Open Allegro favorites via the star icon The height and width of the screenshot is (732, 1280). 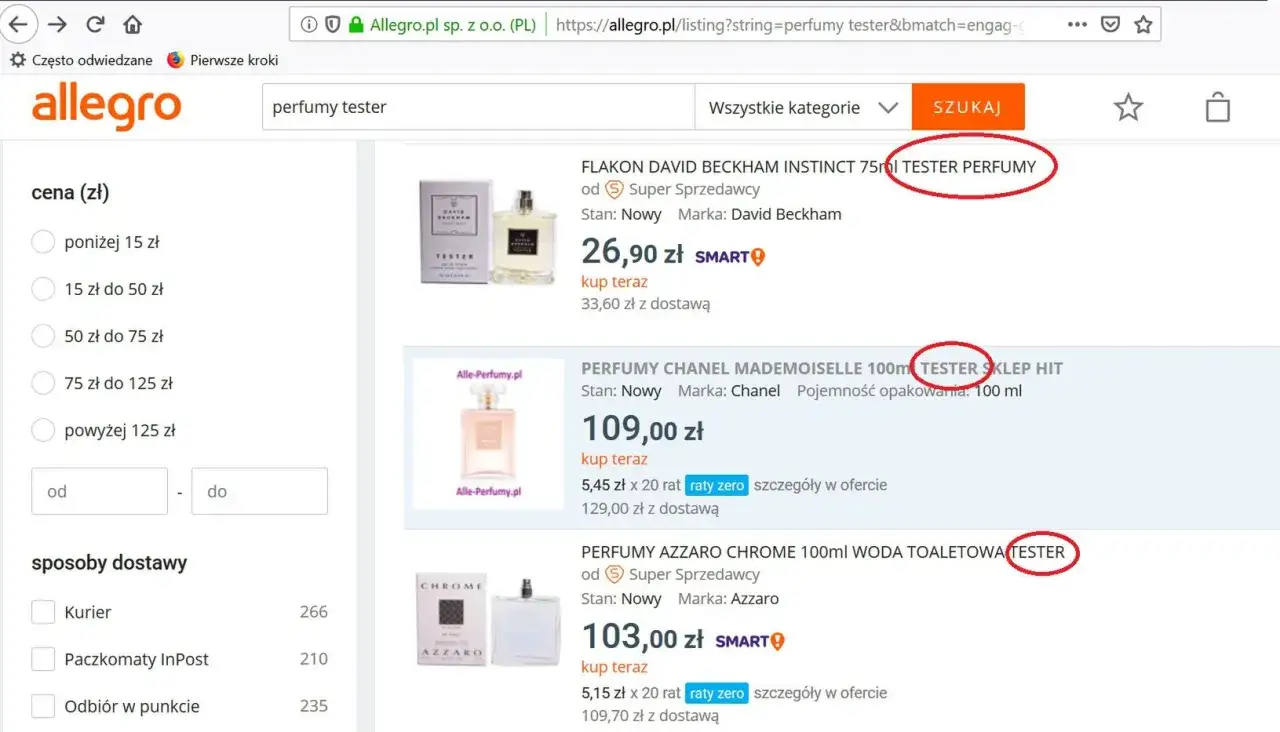(x=1128, y=106)
